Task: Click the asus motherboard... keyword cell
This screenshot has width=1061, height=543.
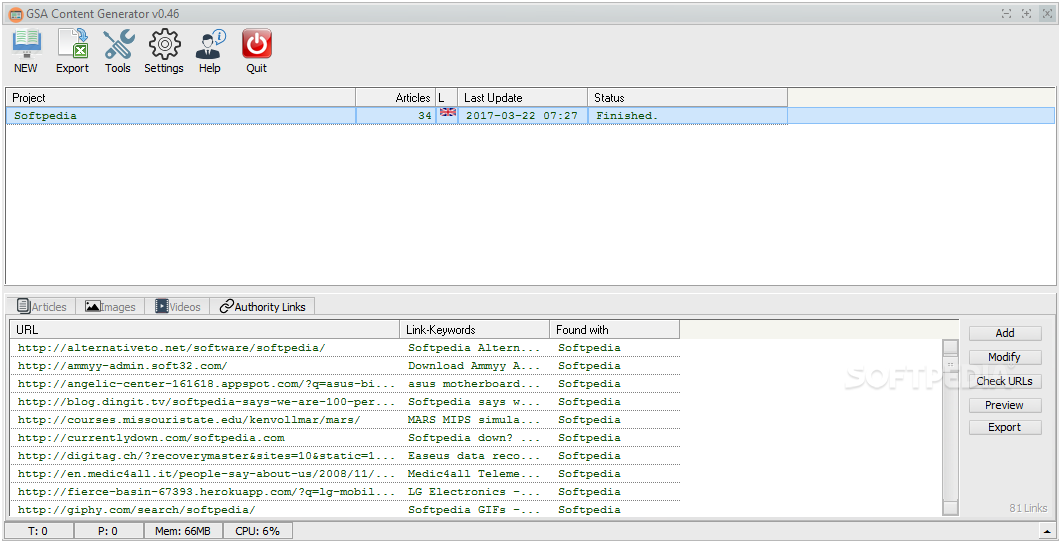Action: point(474,384)
